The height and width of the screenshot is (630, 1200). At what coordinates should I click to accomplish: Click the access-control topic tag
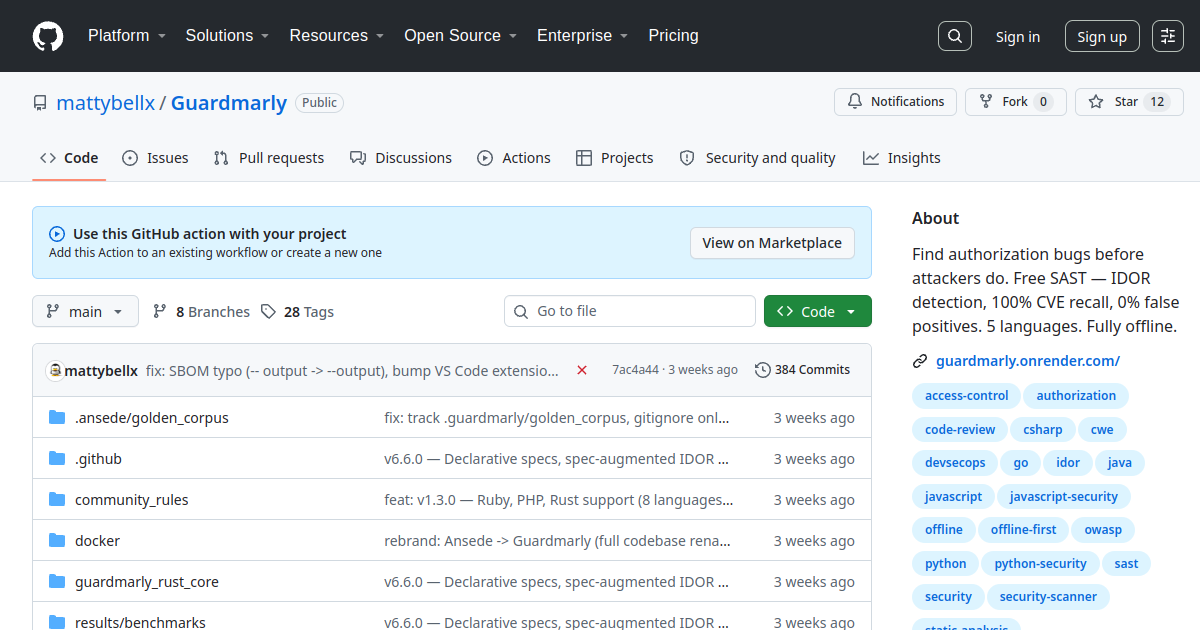(x=967, y=396)
